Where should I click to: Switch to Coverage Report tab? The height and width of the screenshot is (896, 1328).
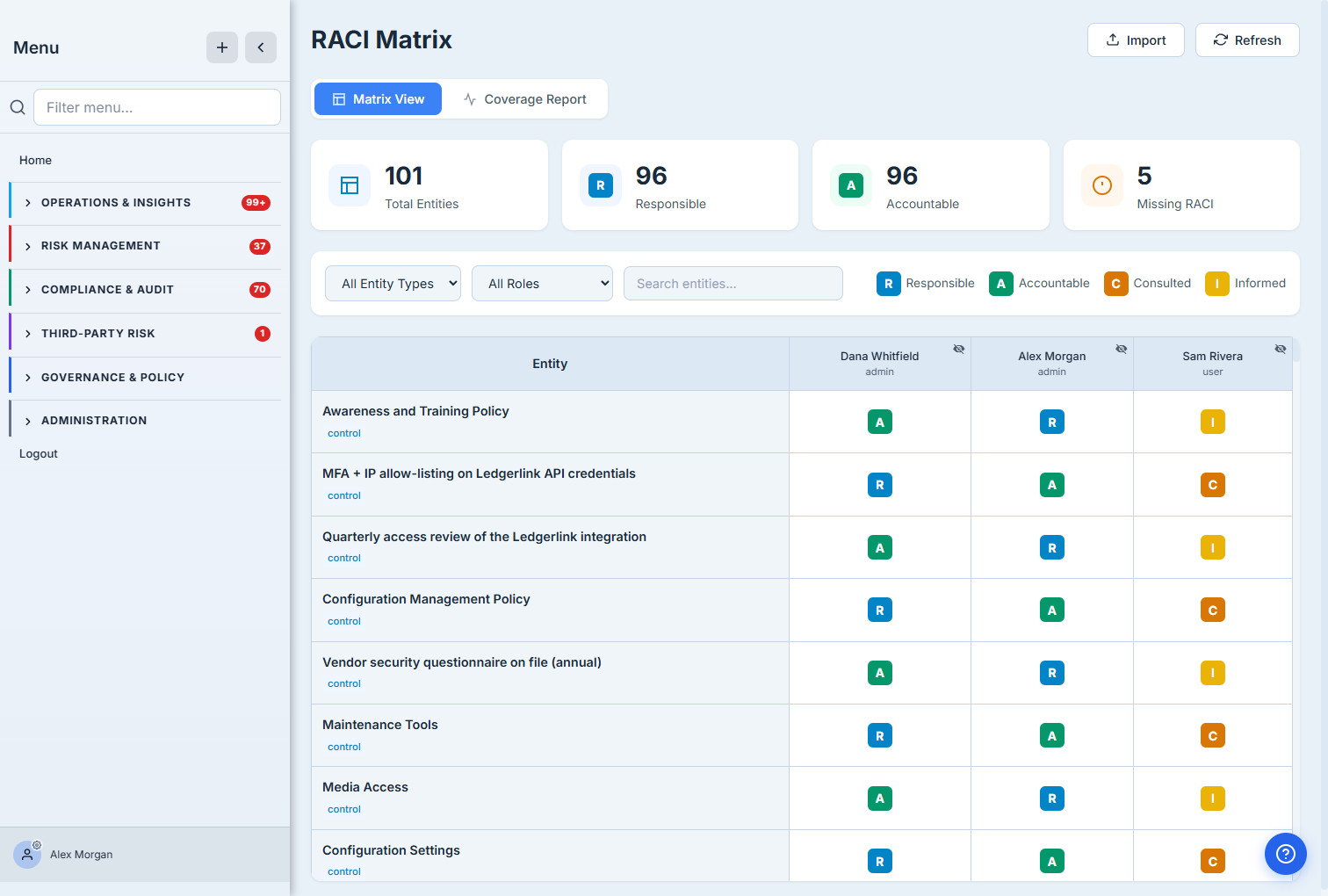pos(525,99)
